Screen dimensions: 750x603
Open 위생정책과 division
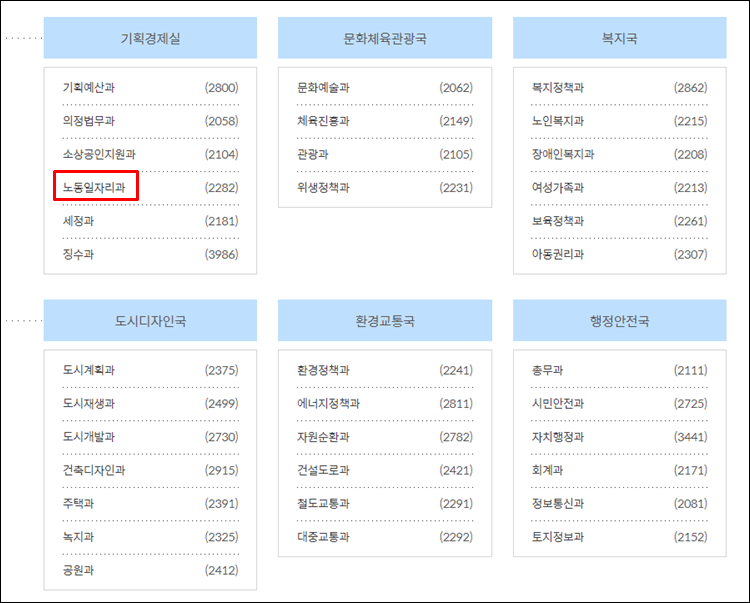tap(323, 187)
